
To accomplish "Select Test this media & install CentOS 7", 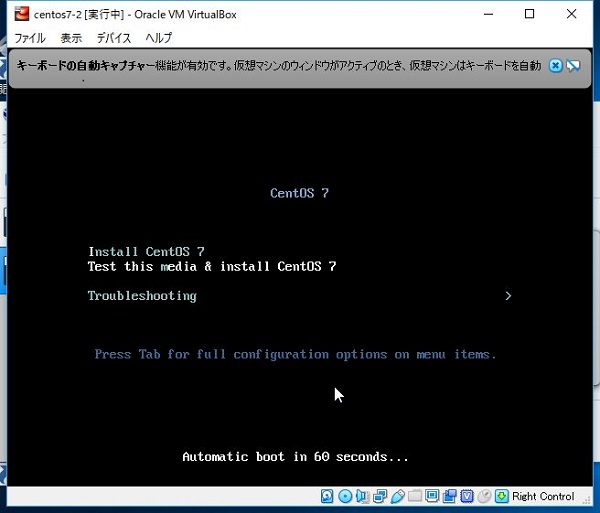I will 212,266.
